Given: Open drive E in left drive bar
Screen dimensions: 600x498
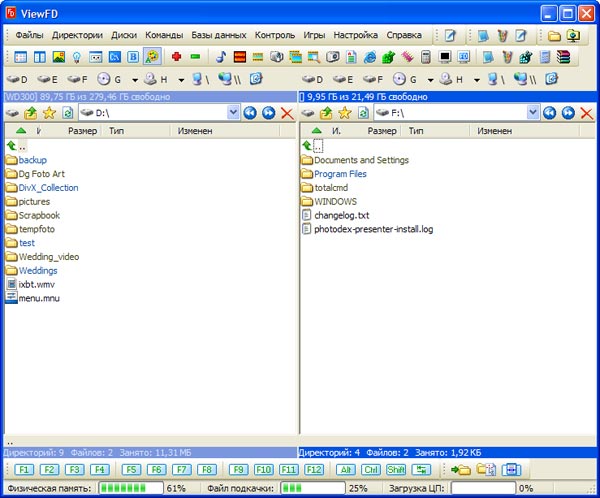Looking at the screenshot, I should coord(47,79).
